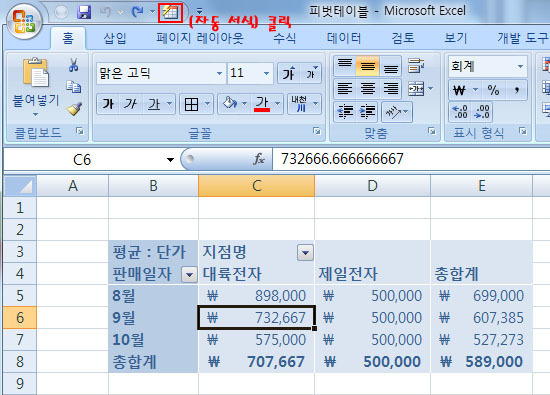Switch to the 삽입 ribbon tab

tap(115, 38)
